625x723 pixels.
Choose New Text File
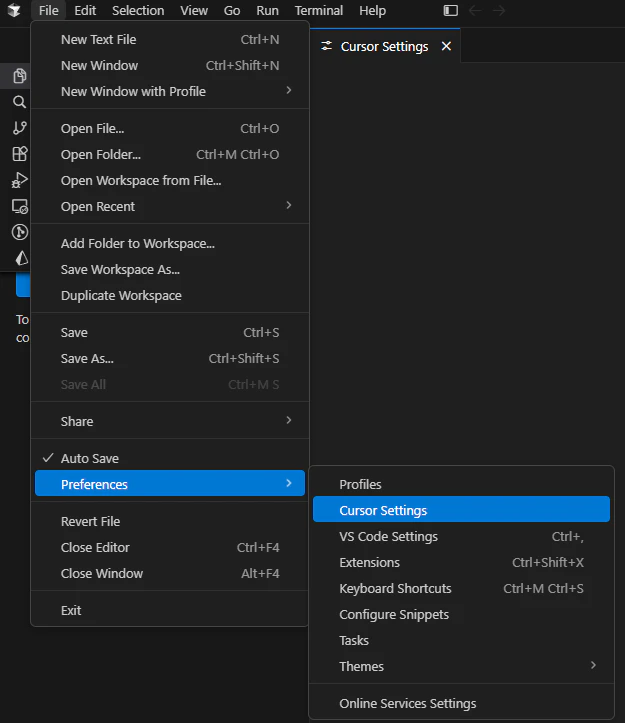(170, 39)
